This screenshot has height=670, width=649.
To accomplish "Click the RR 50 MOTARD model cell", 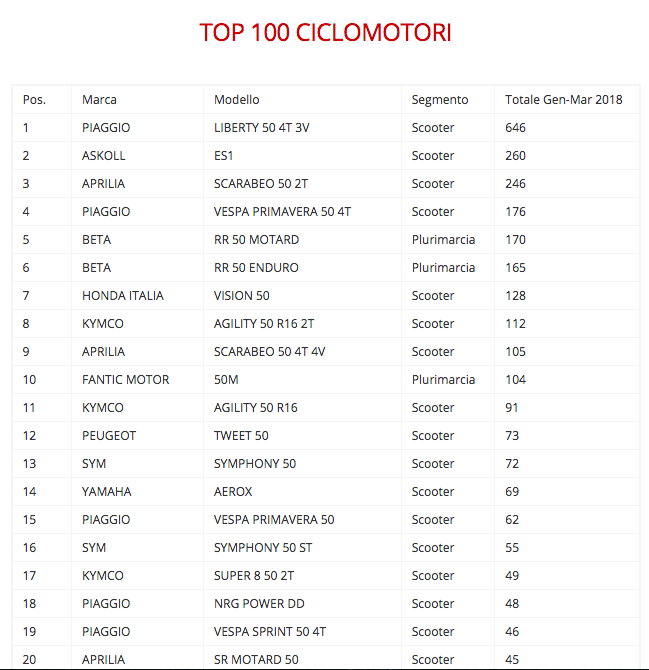I will point(256,240).
